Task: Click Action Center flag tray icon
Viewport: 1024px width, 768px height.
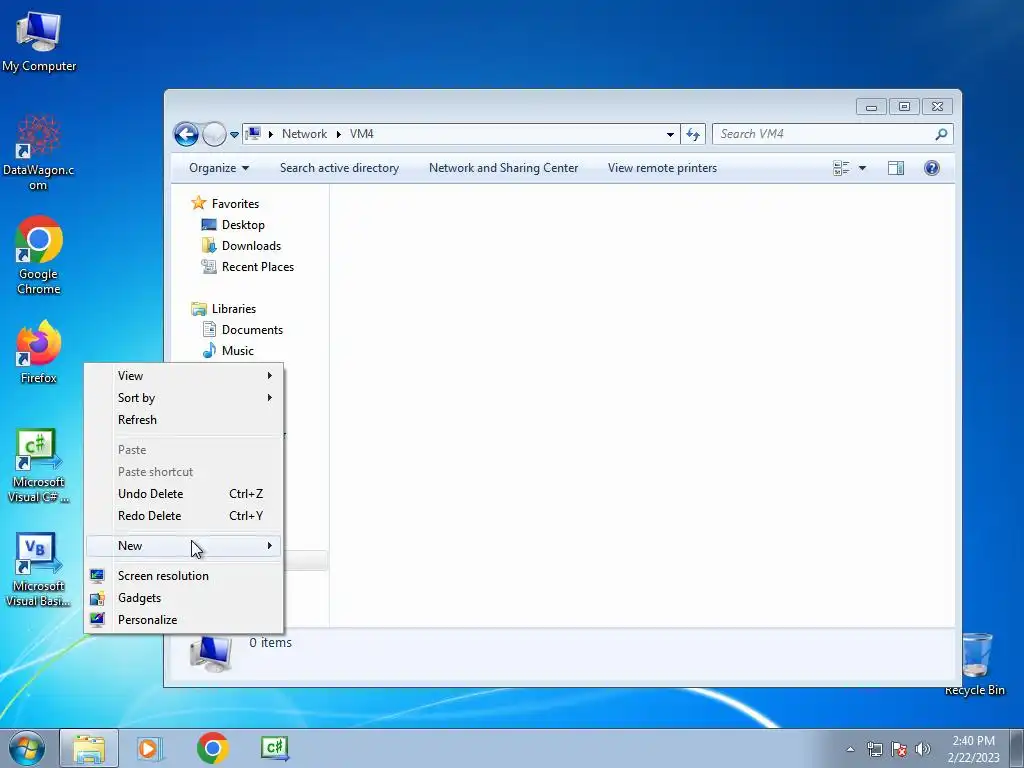Action: click(899, 749)
